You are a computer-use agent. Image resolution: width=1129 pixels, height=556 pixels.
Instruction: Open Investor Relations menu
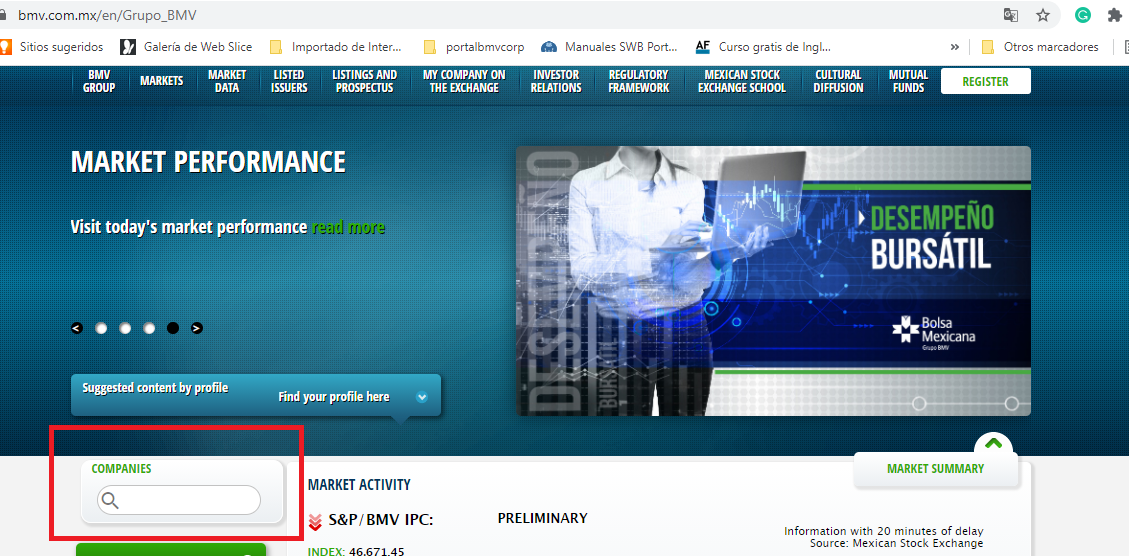click(x=556, y=81)
